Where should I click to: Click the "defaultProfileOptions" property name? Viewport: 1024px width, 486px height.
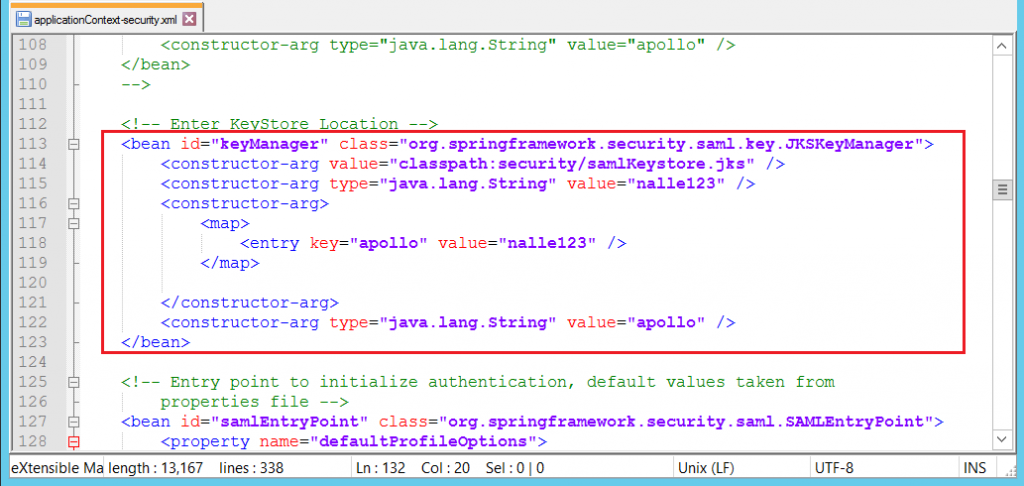click(x=422, y=442)
